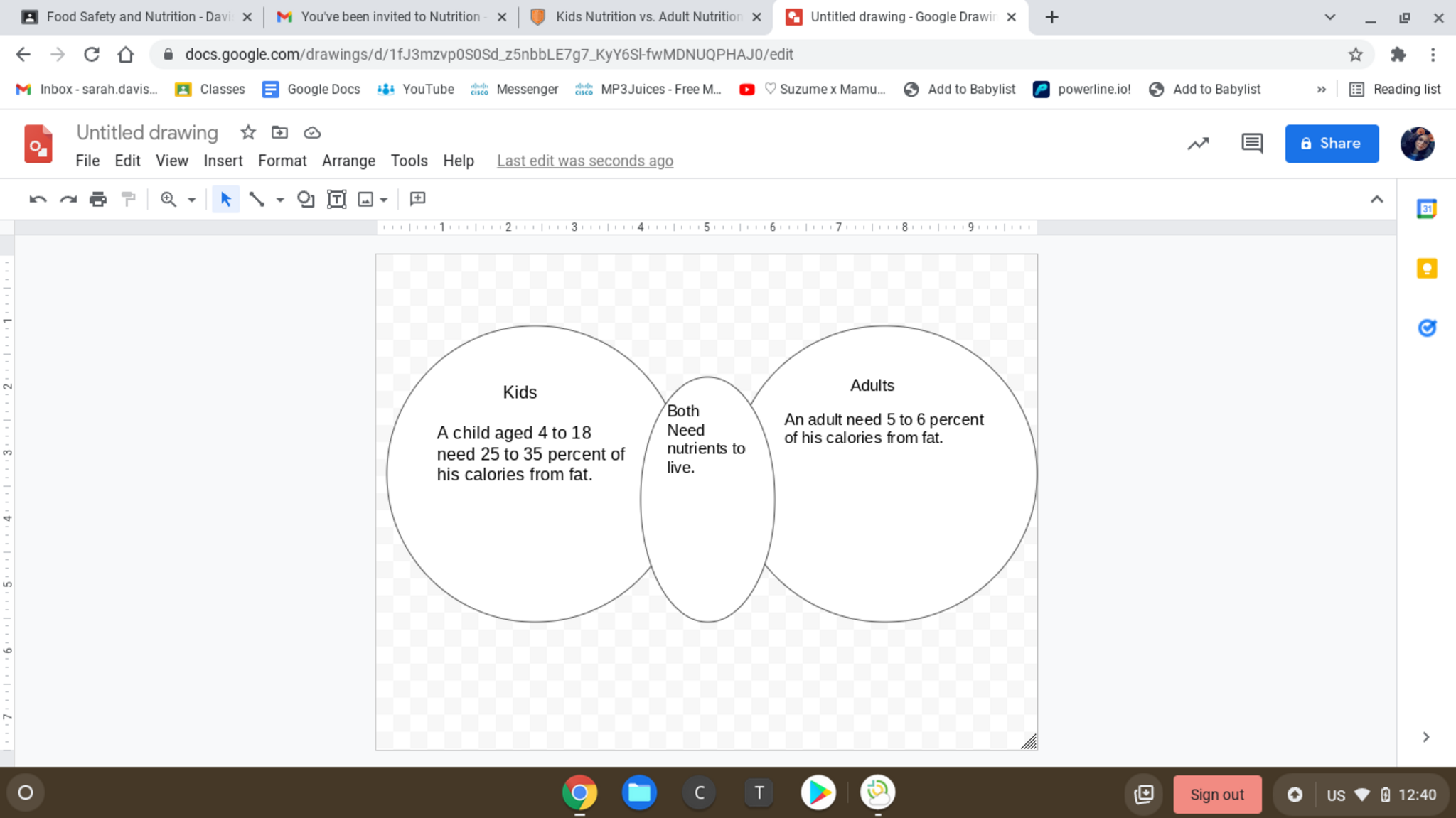
Task: Open Google Keep side panel icon
Action: tap(1426, 269)
